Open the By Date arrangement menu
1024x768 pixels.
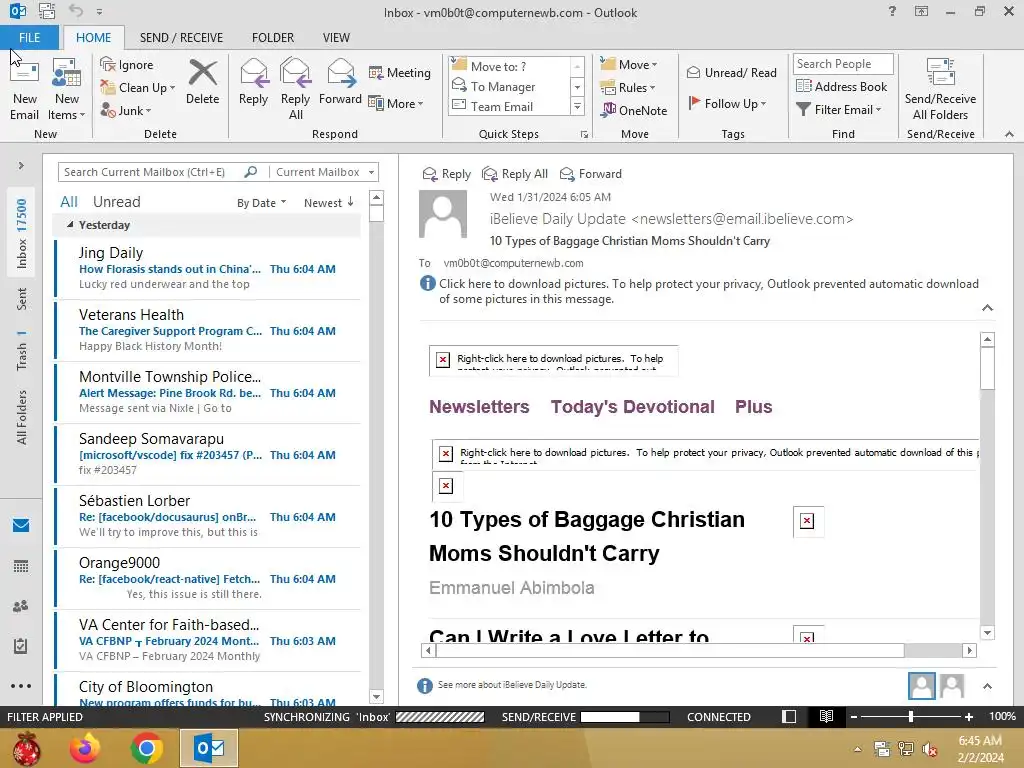pos(261,203)
